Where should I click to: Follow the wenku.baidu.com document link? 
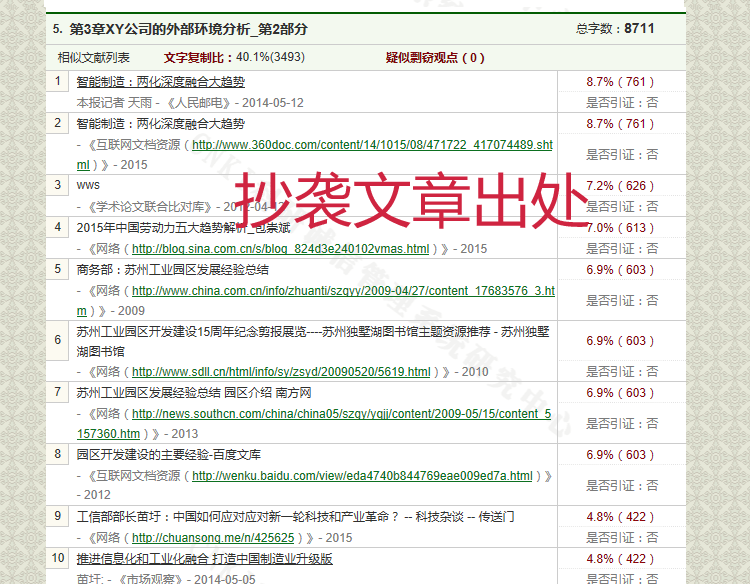[x=362, y=476]
